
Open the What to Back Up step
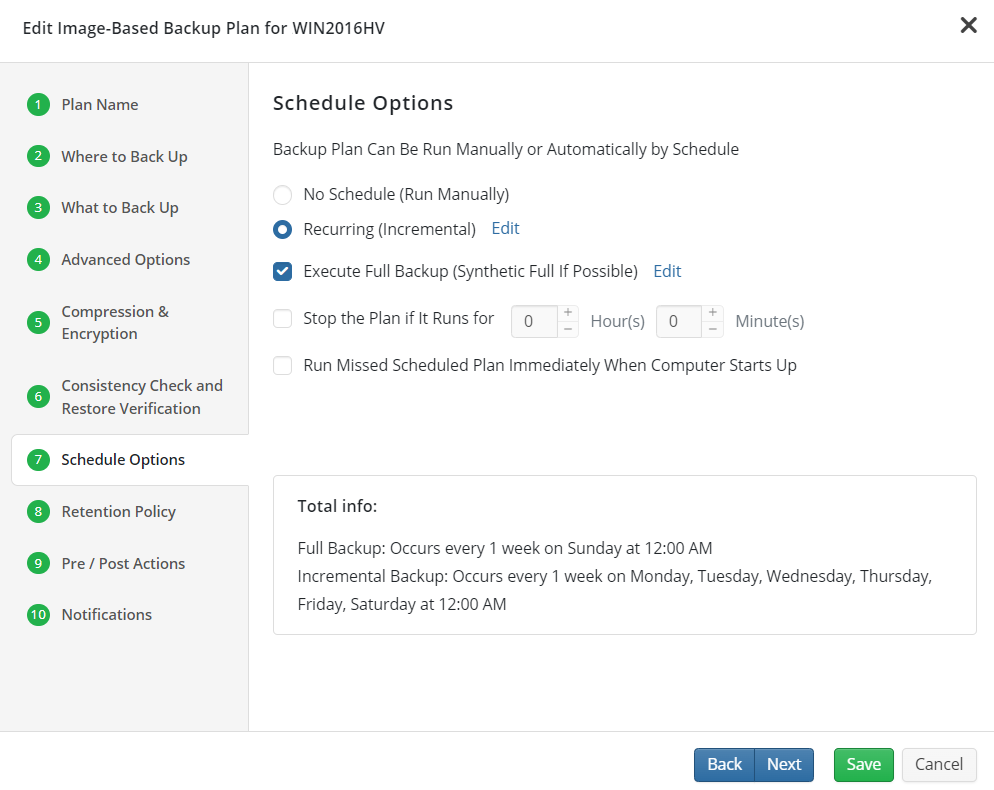point(120,208)
